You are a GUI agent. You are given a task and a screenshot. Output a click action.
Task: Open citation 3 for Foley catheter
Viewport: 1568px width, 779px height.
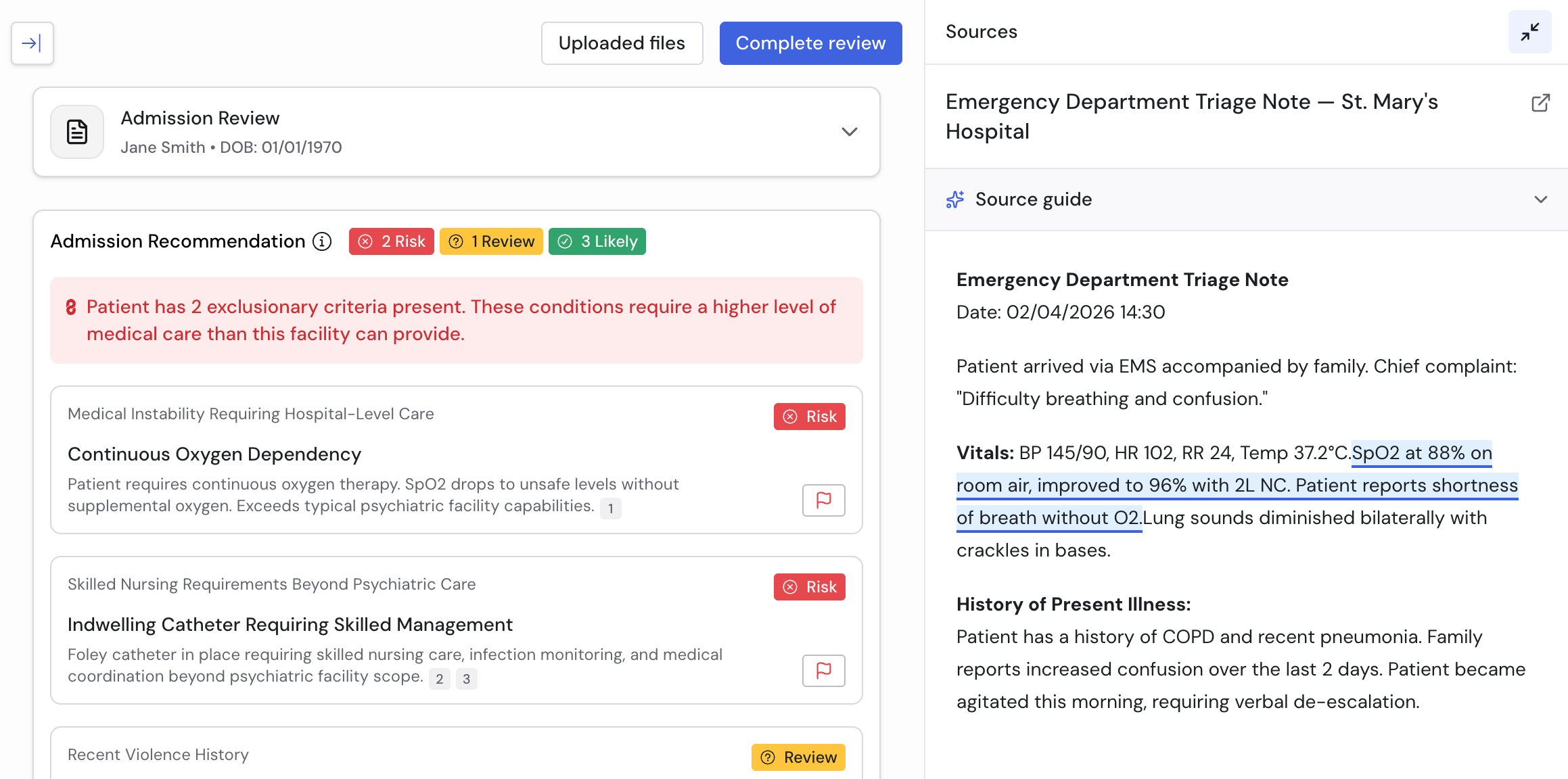(466, 679)
